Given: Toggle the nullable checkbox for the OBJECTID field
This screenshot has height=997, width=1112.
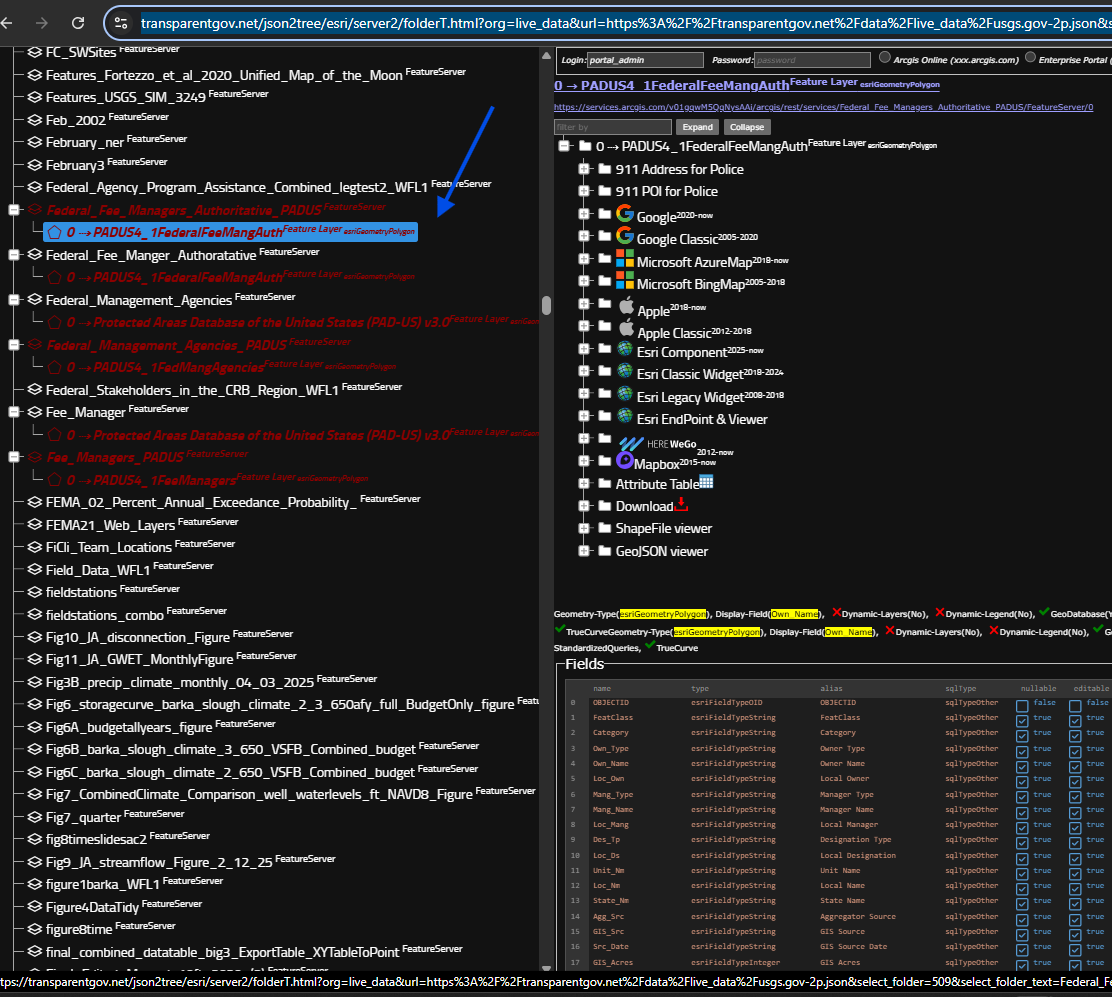Looking at the screenshot, I should pyautogui.click(x=1021, y=705).
